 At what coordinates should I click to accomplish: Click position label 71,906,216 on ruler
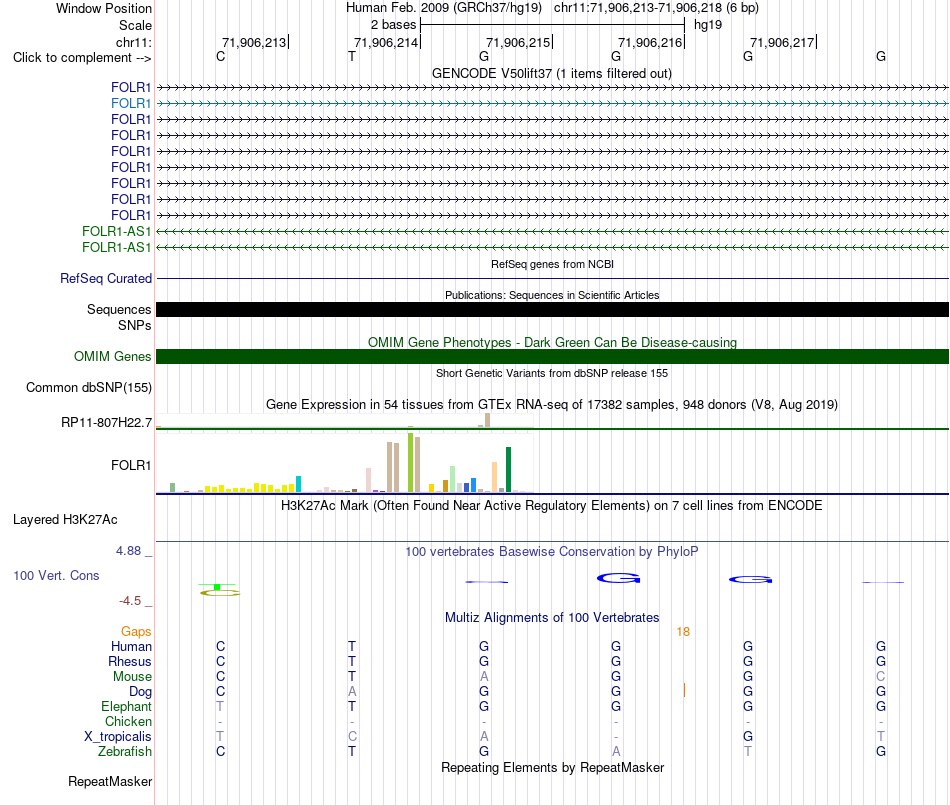tap(650, 42)
